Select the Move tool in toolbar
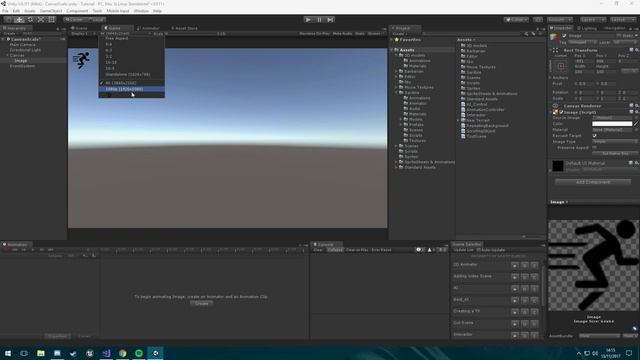 click(19, 20)
